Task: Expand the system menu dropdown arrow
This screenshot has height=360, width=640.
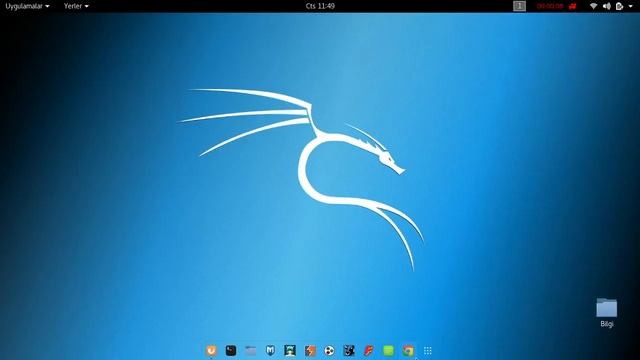Action: (631, 6)
